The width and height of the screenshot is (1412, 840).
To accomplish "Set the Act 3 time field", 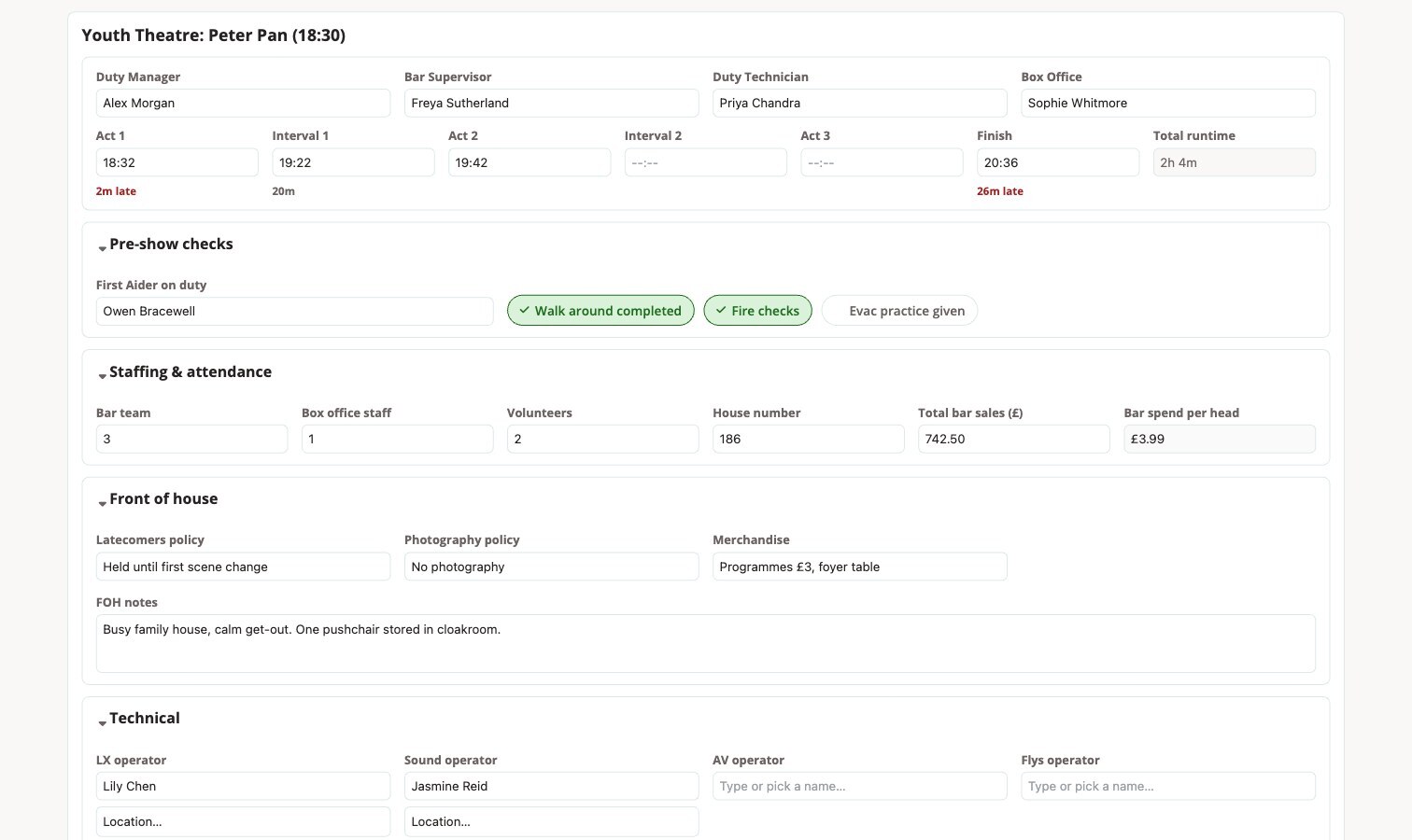I will pos(882,162).
